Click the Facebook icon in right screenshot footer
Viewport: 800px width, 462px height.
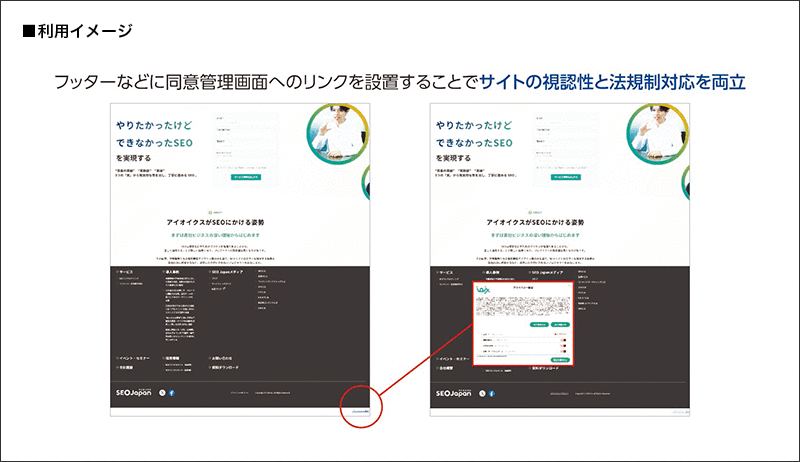[x=491, y=394]
